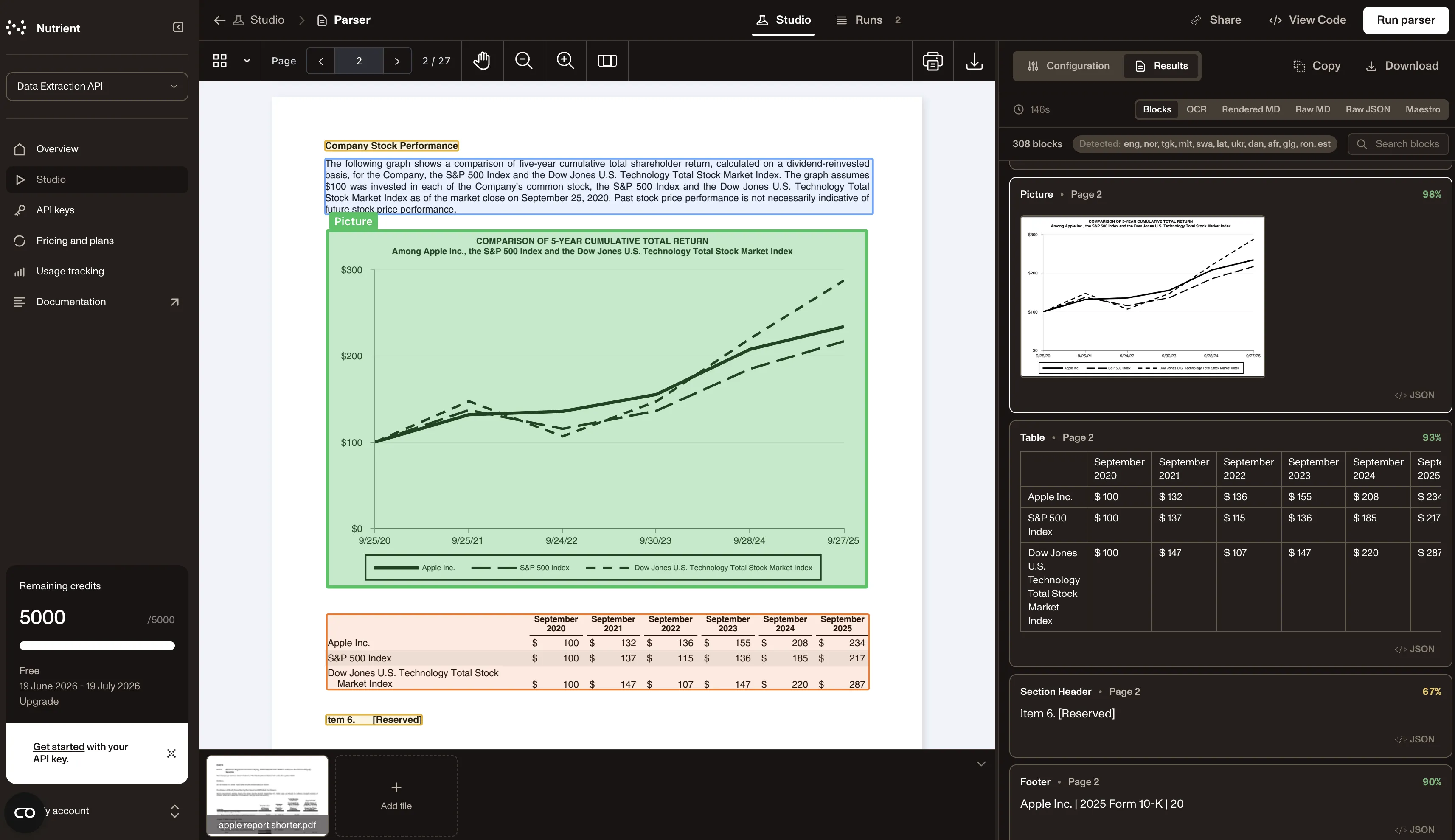Image resolution: width=1455 pixels, height=840 pixels.
Task: Select the Raw JSON view
Action: pyautogui.click(x=1367, y=109)
